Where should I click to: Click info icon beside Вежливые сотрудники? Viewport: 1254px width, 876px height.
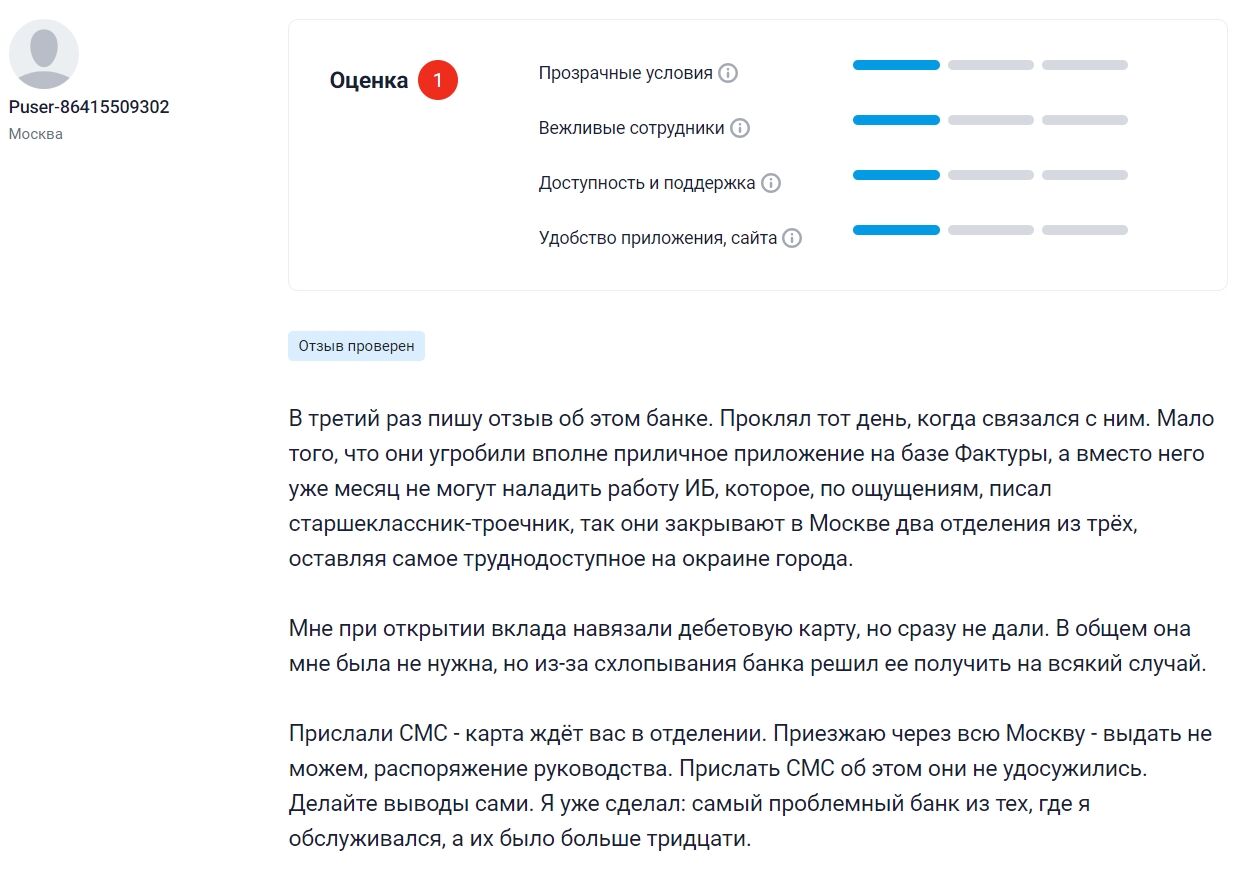tap(740, 128)
